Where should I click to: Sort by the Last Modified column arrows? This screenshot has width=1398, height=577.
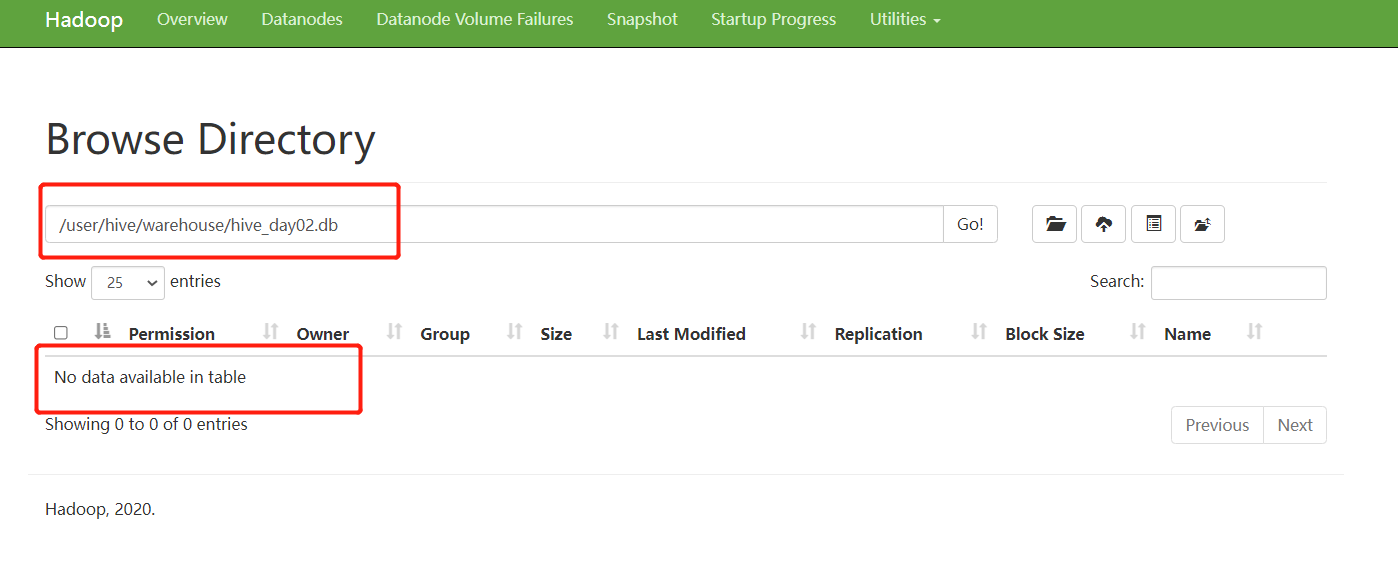[809, 332]
